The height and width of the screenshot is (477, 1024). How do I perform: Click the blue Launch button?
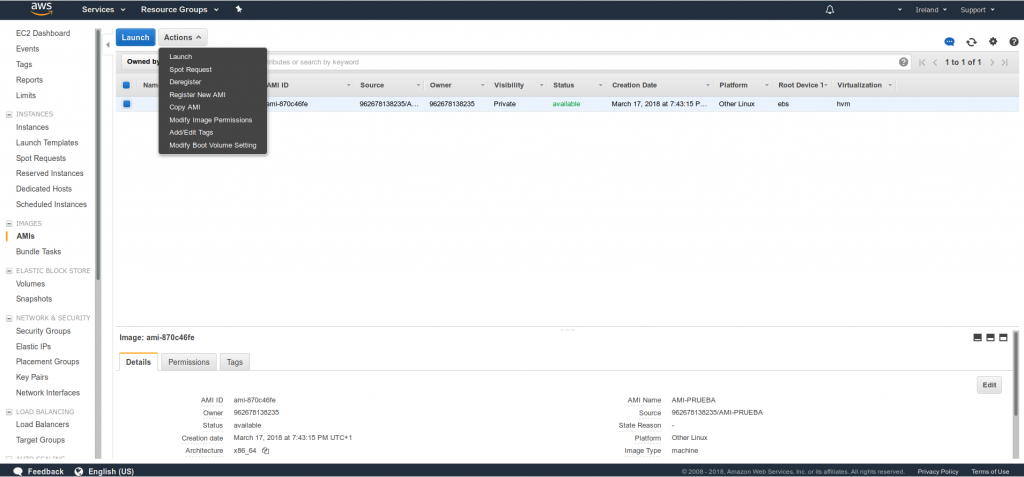tap(135, 38)
